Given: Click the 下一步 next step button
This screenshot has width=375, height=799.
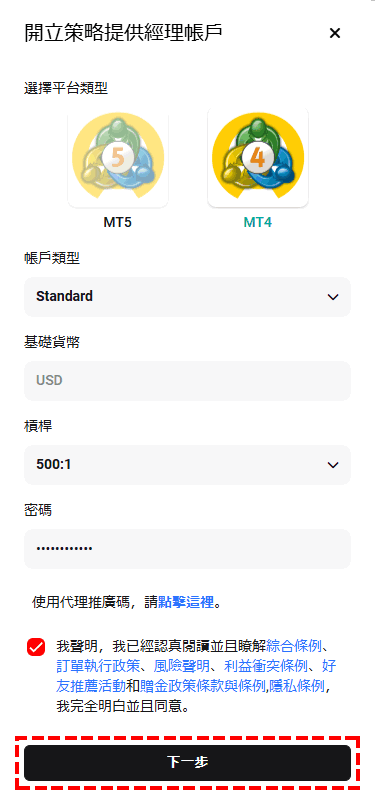Looking at the screenshot, I should click(x=188, y=763).
